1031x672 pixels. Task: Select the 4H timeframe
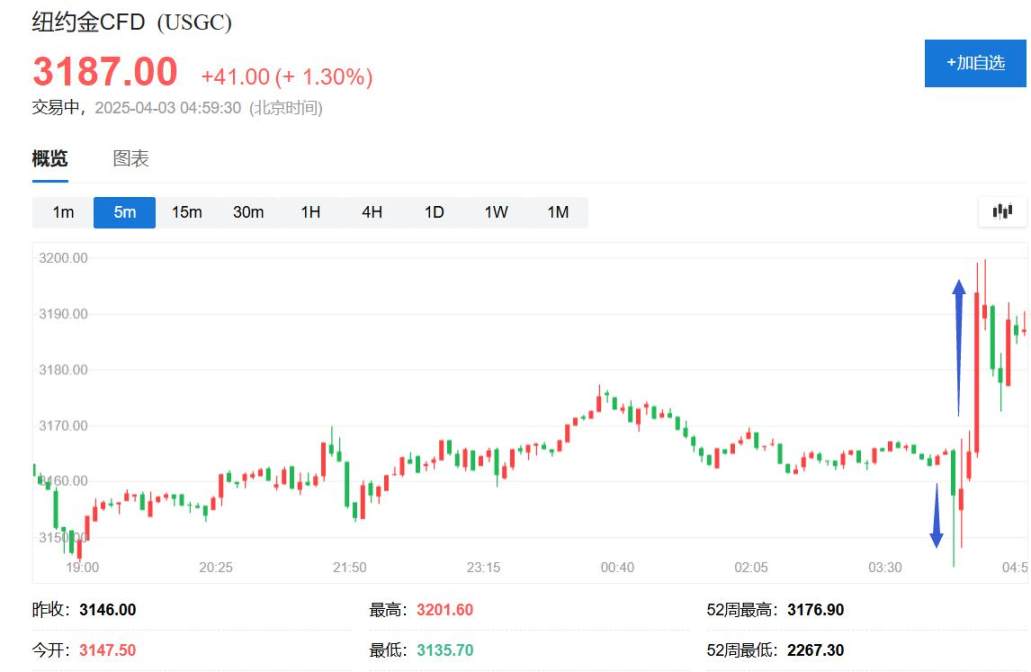click(372, 211)
